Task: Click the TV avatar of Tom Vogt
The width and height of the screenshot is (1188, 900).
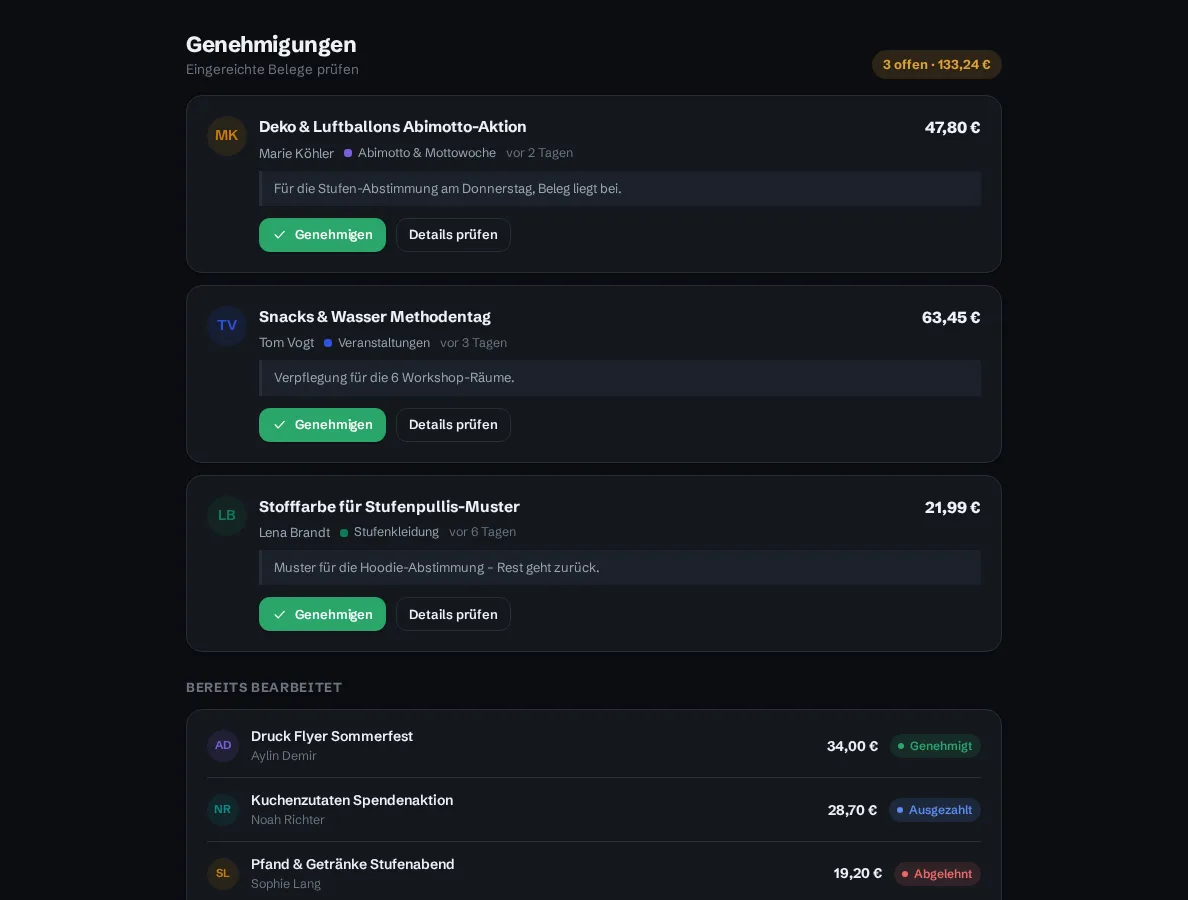Action: coord(227,326)
